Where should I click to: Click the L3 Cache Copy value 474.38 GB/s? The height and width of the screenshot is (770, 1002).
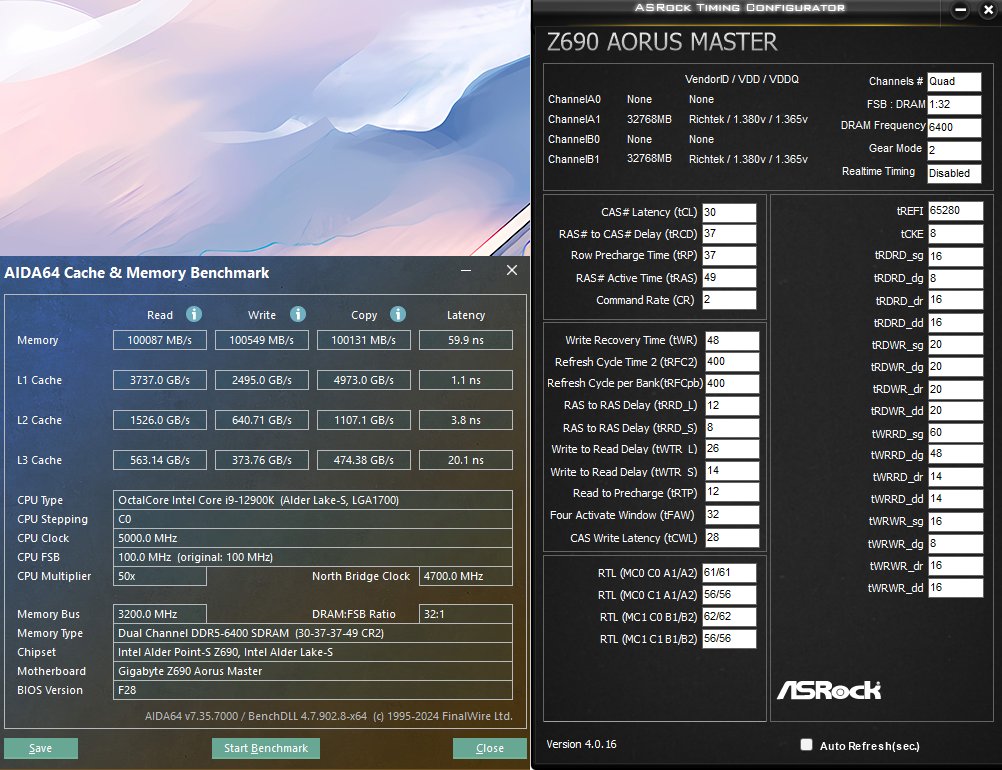364,460
